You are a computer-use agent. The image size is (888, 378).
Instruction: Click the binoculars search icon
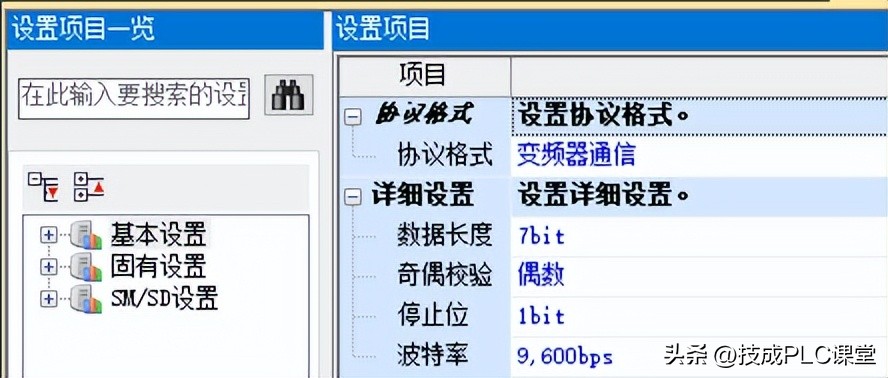tap(288, 95)
